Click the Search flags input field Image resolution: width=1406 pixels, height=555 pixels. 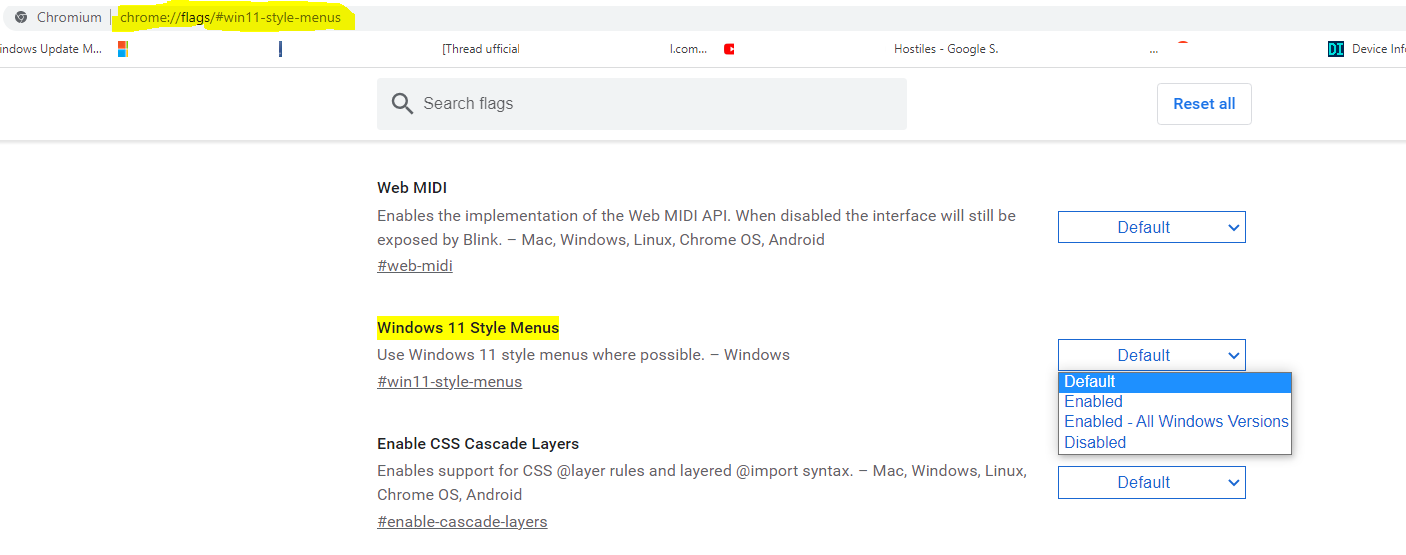(642, 104)
